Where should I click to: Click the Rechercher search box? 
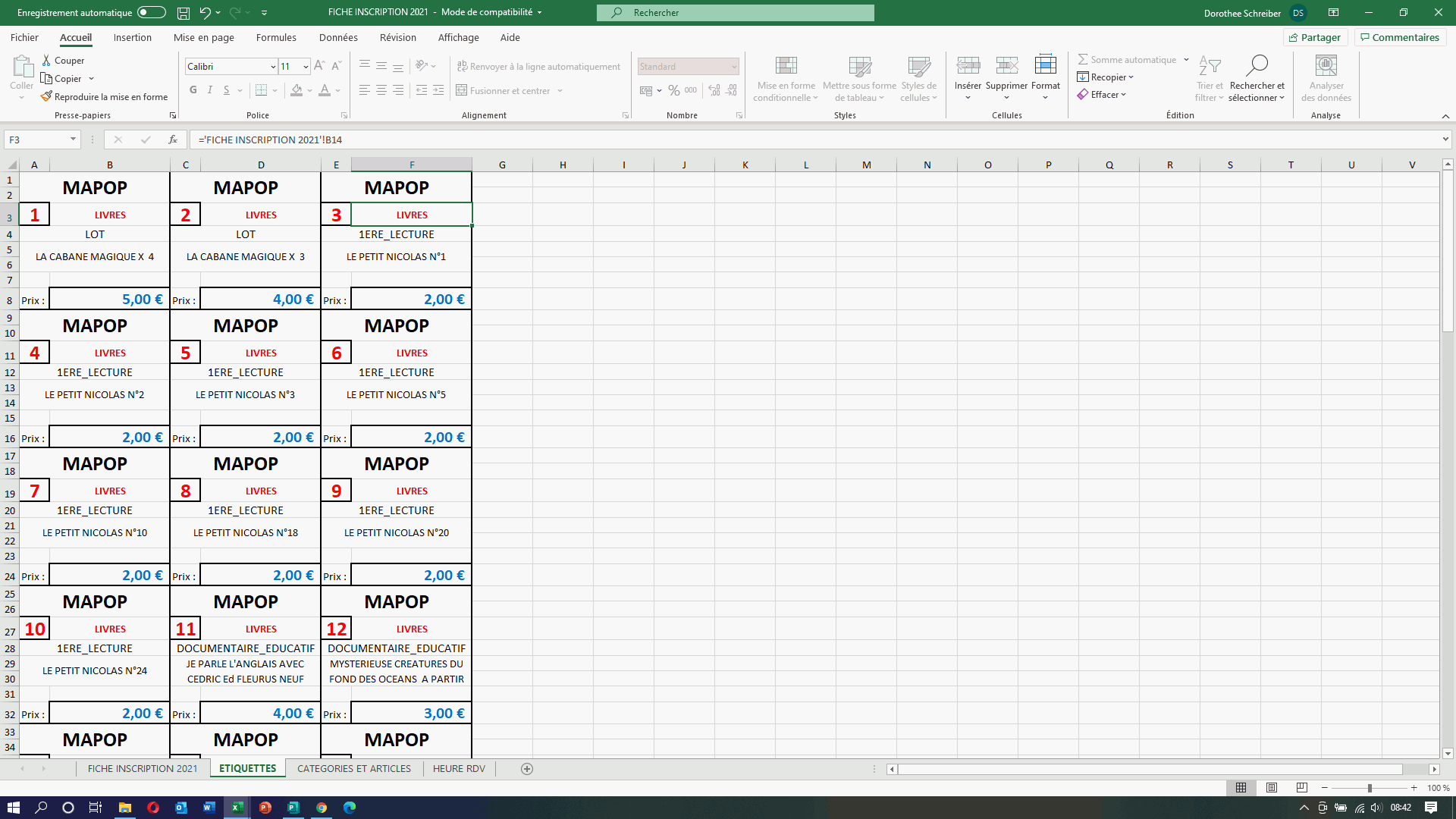(x=736, y=13)
